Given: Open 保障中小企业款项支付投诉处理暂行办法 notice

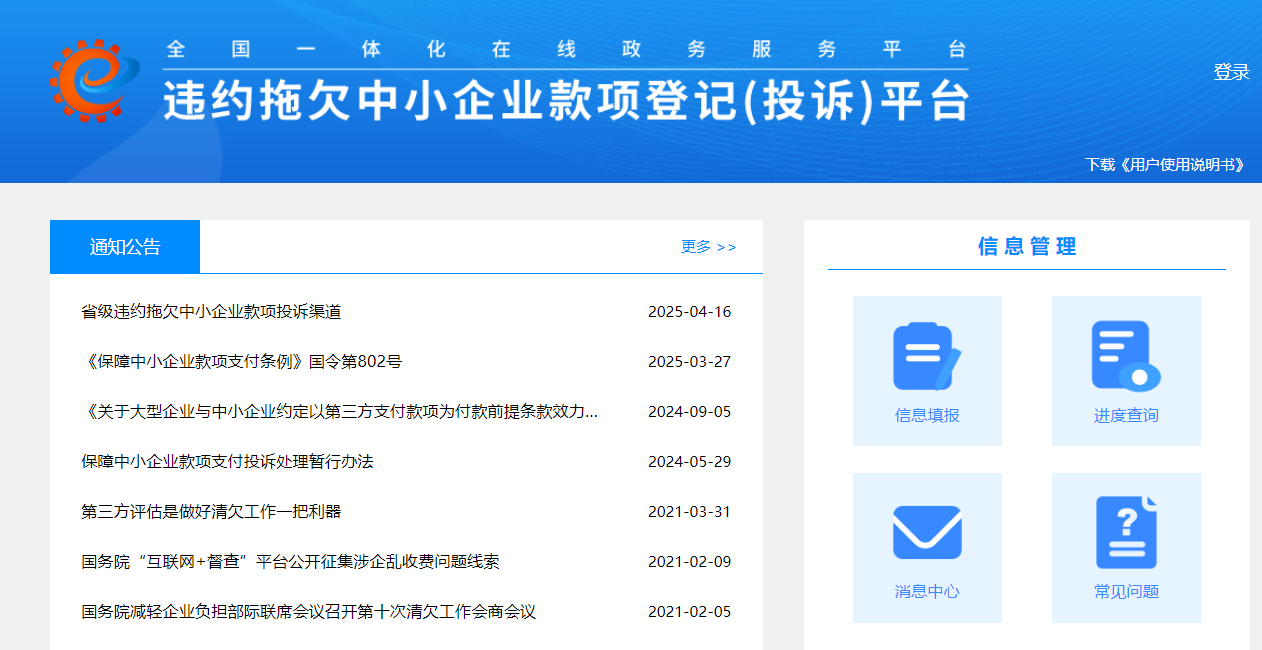Looking at the screenshot, I should click(x=227, y=462).
